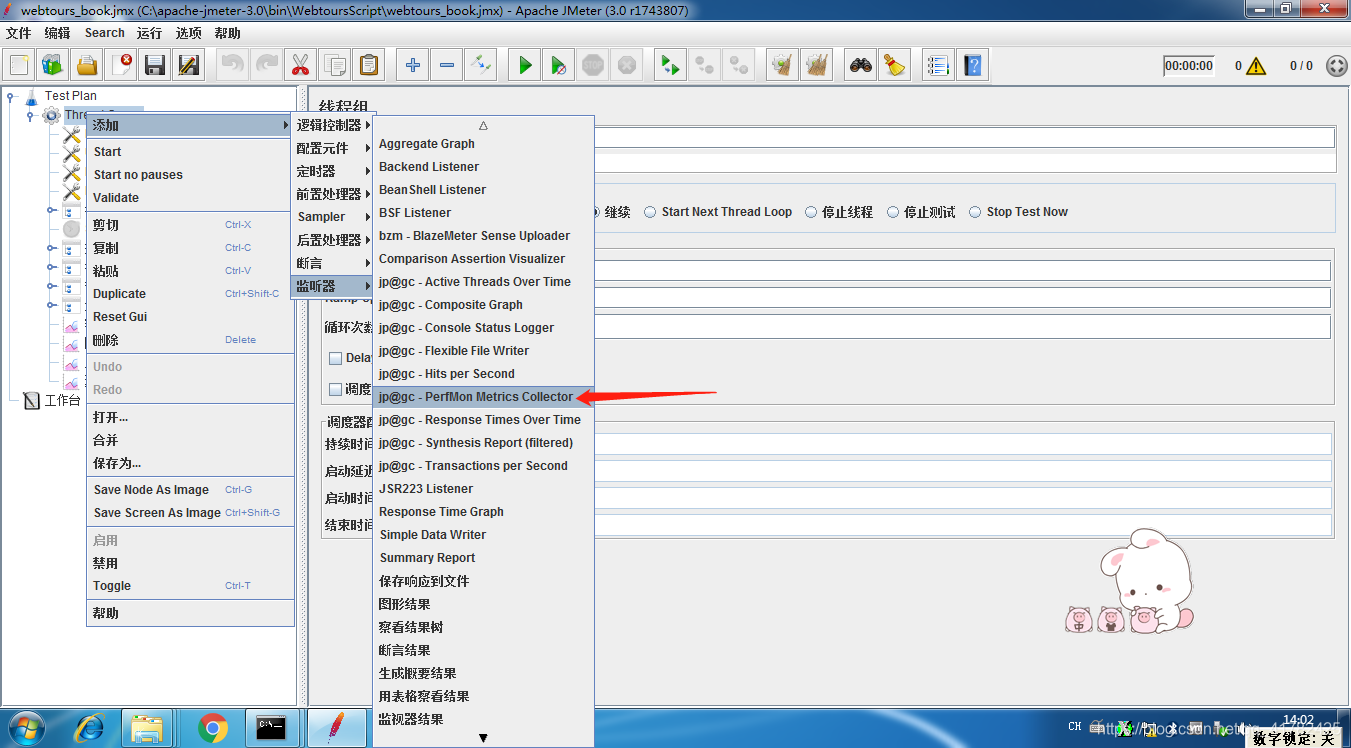
Task: Expand the 断言 submenu
Action: [x=333, y=263]
